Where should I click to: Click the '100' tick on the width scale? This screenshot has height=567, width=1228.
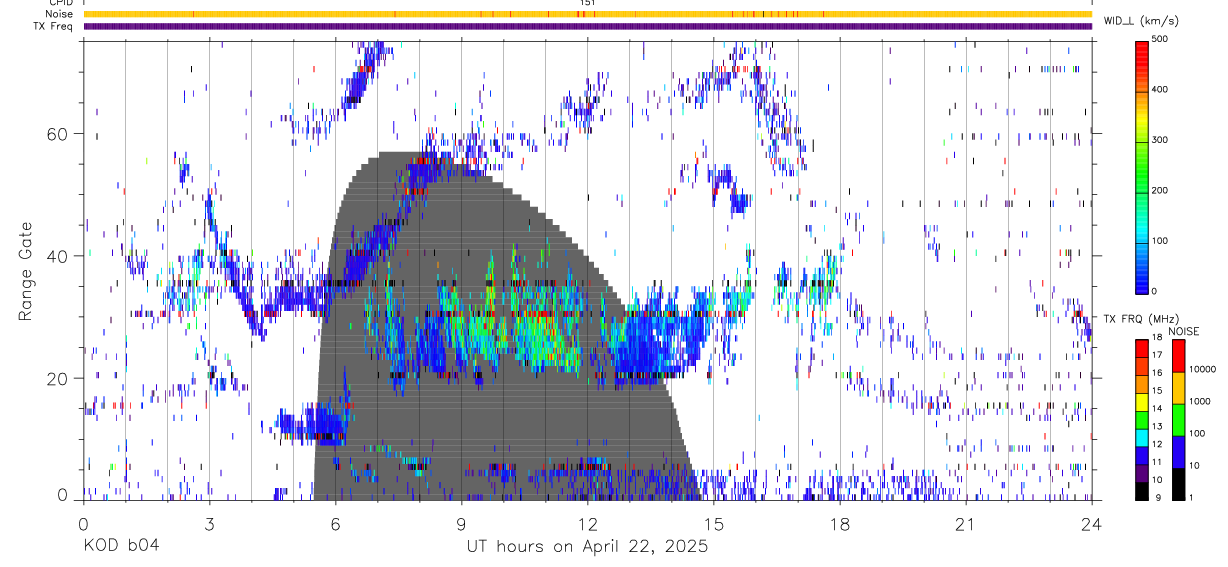pos(1161,241)
